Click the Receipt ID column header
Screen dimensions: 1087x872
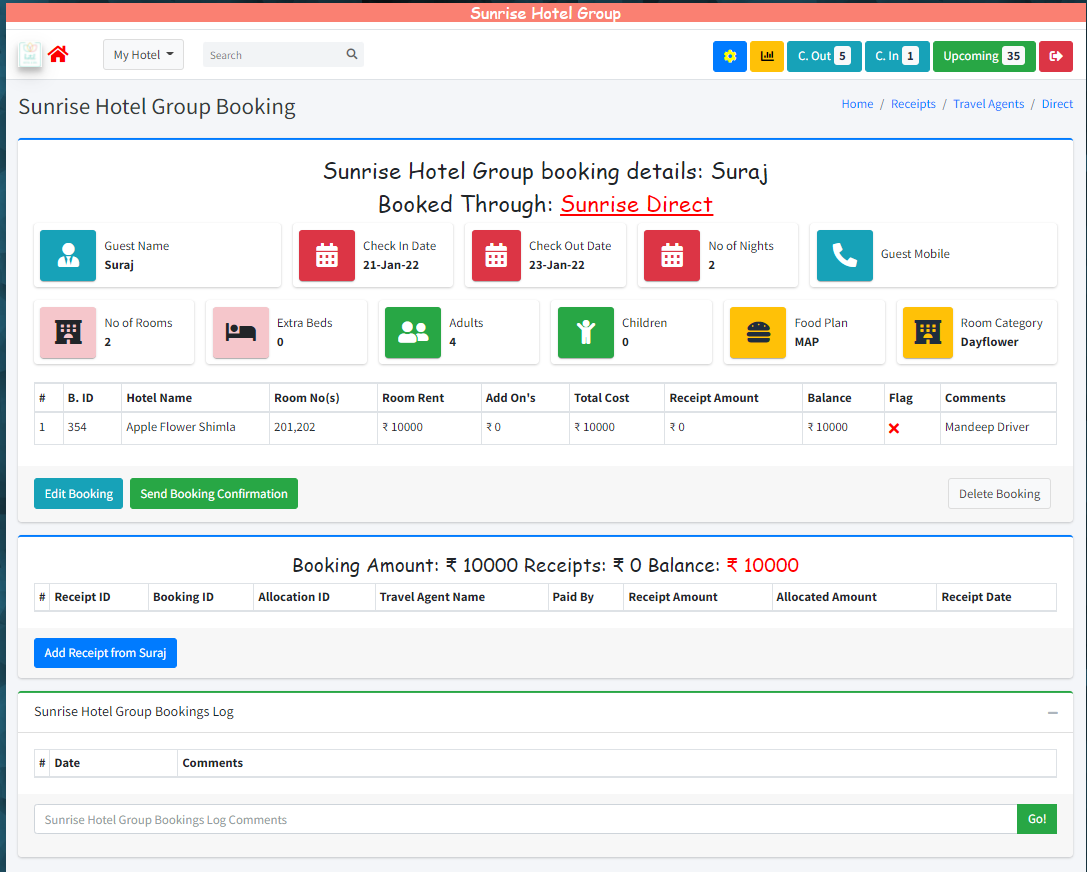82,597
